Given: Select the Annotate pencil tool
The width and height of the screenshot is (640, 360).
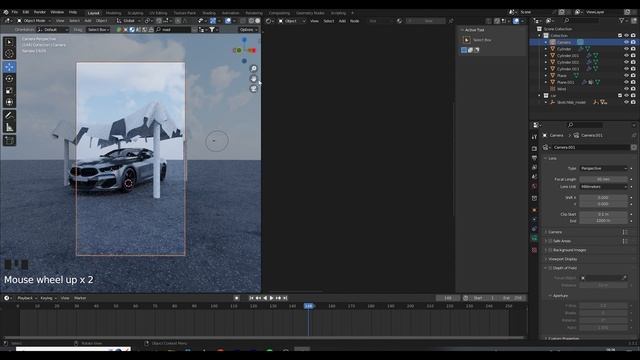Looking at the screenshot, I should 9,116.
